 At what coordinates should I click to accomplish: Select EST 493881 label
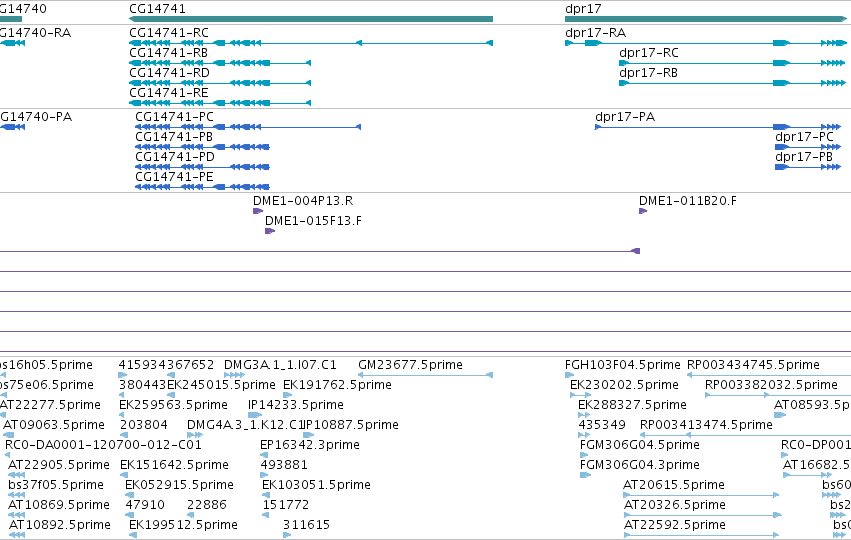pos(284,465)
